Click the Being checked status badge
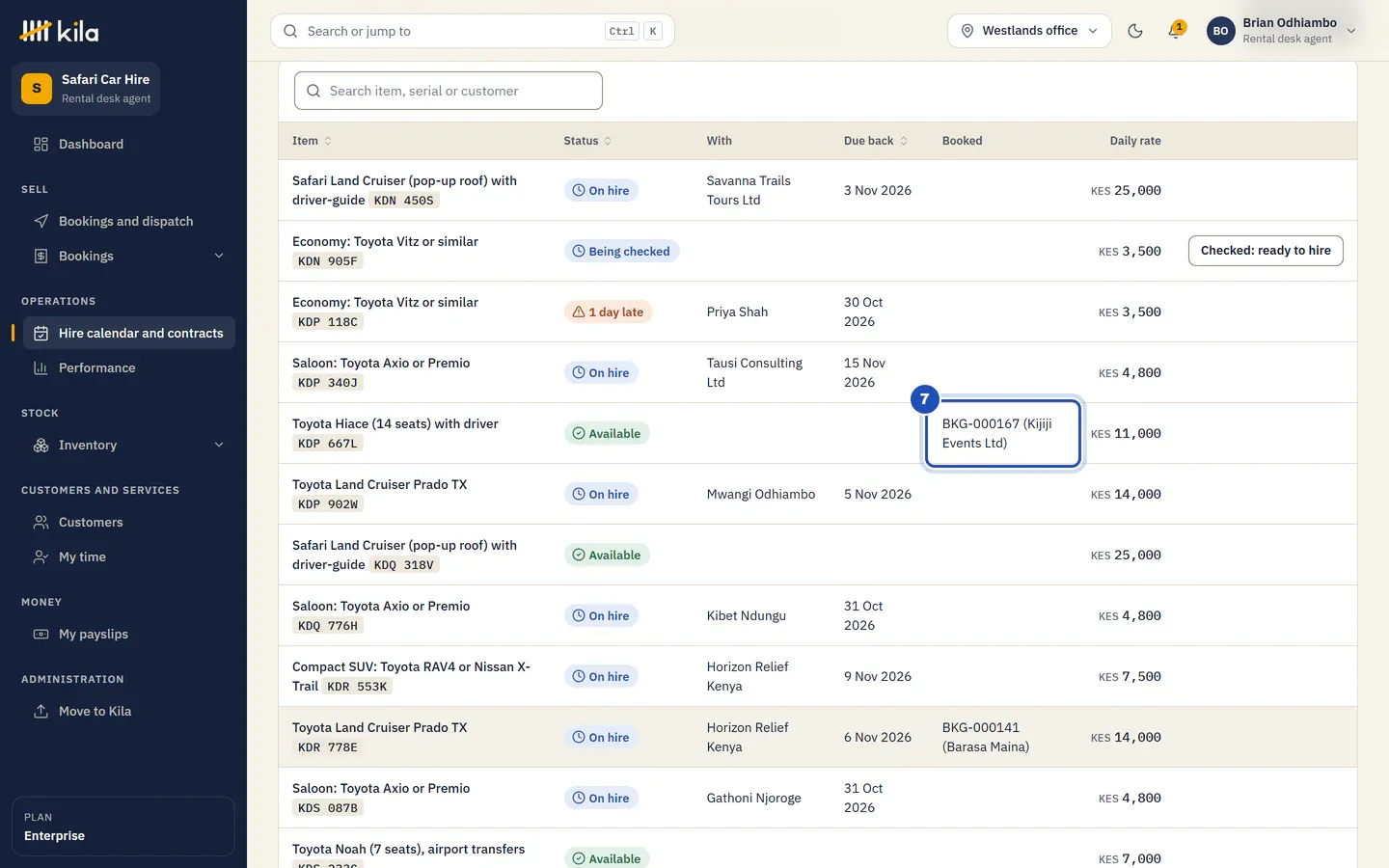The width and height of the screenshot is (1389, 868). pyautogui.click(x=622, y=252)
